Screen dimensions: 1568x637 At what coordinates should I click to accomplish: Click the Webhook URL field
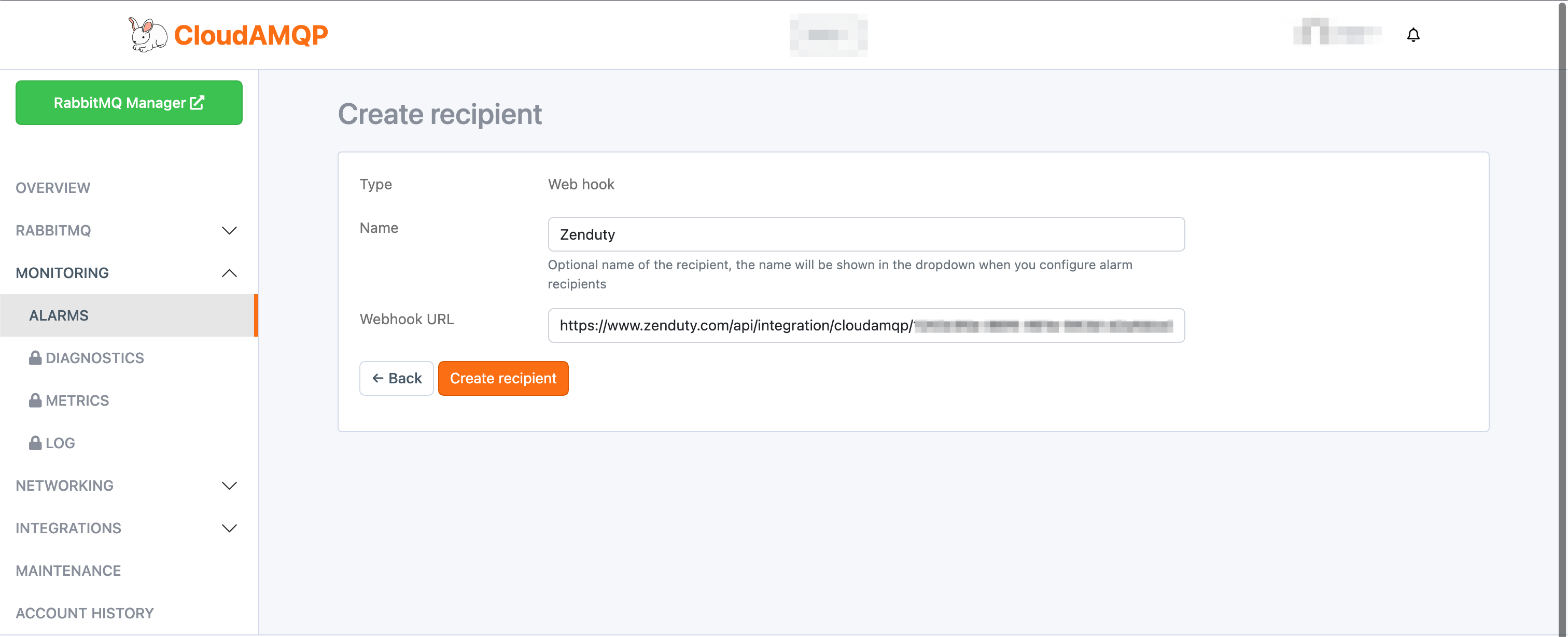pyautogui.click(x=865, y=326)
